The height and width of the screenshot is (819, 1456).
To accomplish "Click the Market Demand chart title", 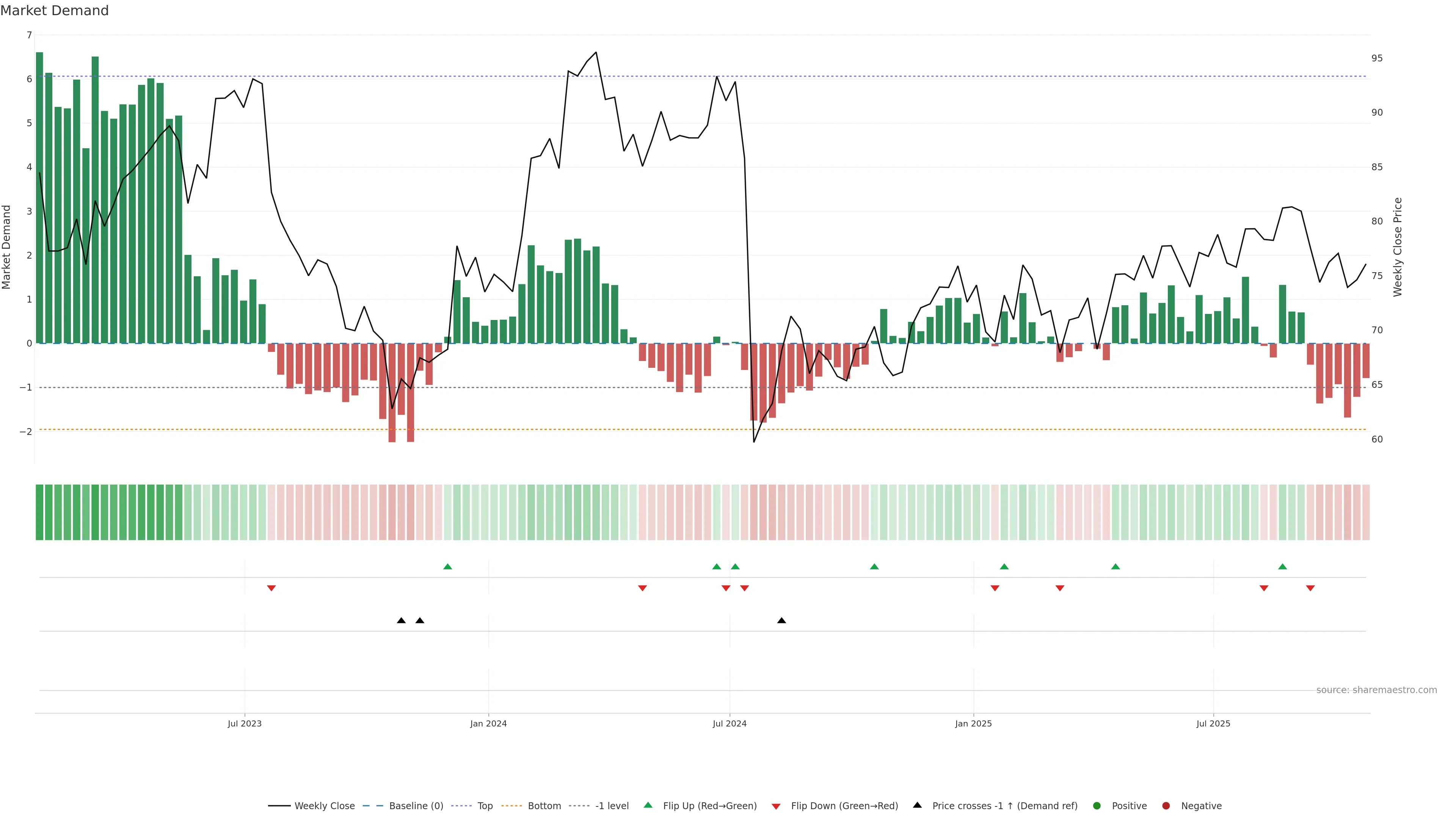I will click(54, 11).
